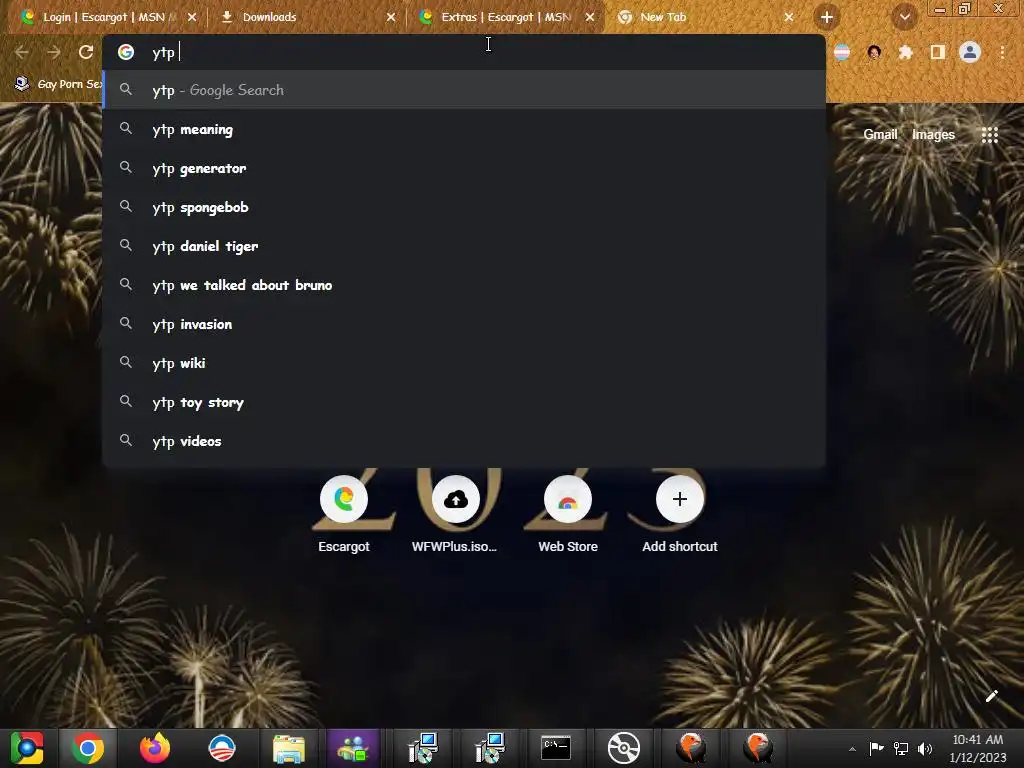The width and height of the screenshot is (1024, 768).
Task: Open the MSN Messenger taskbar icon
Action: [x=354, y=748]
